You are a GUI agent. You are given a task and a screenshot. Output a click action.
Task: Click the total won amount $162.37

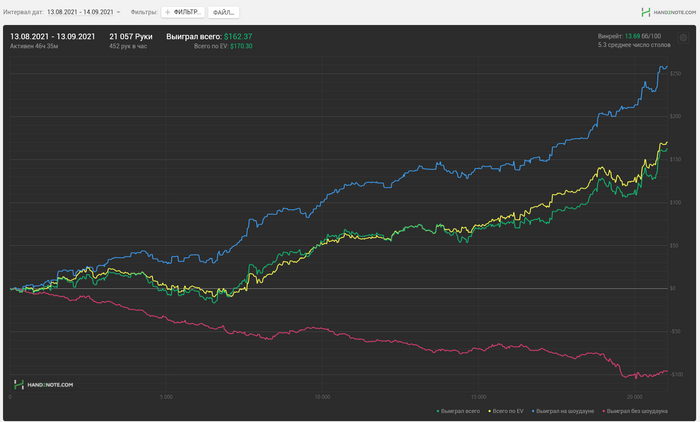238,37
